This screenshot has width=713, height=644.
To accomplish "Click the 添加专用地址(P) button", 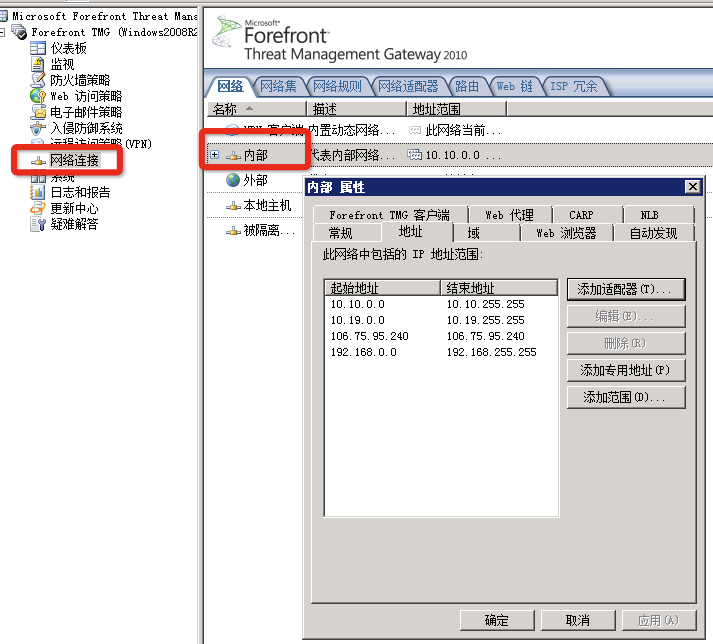I will (626, 370).
